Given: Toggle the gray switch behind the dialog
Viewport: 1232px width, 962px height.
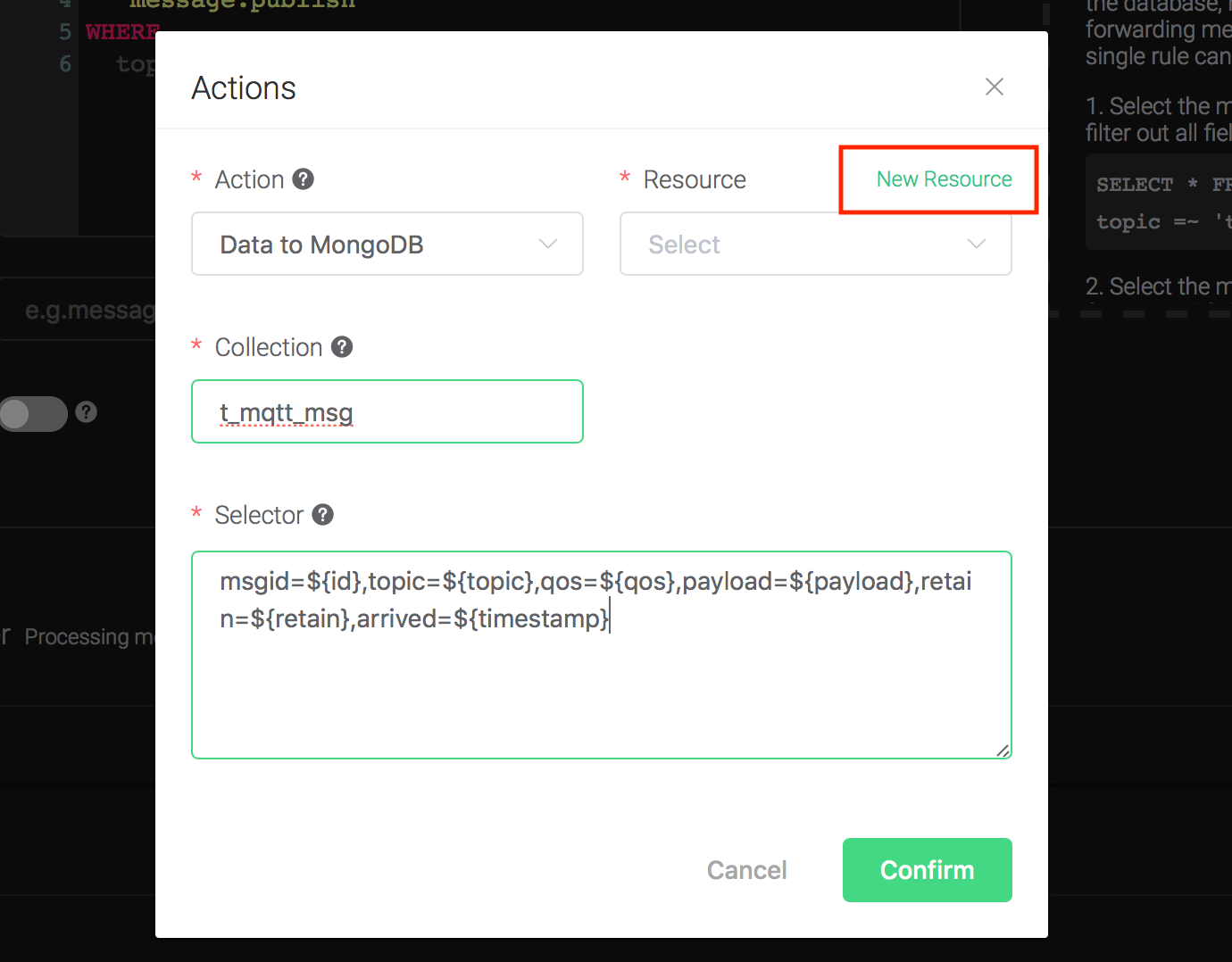Looking at the screenshot, I should point(34,414).
